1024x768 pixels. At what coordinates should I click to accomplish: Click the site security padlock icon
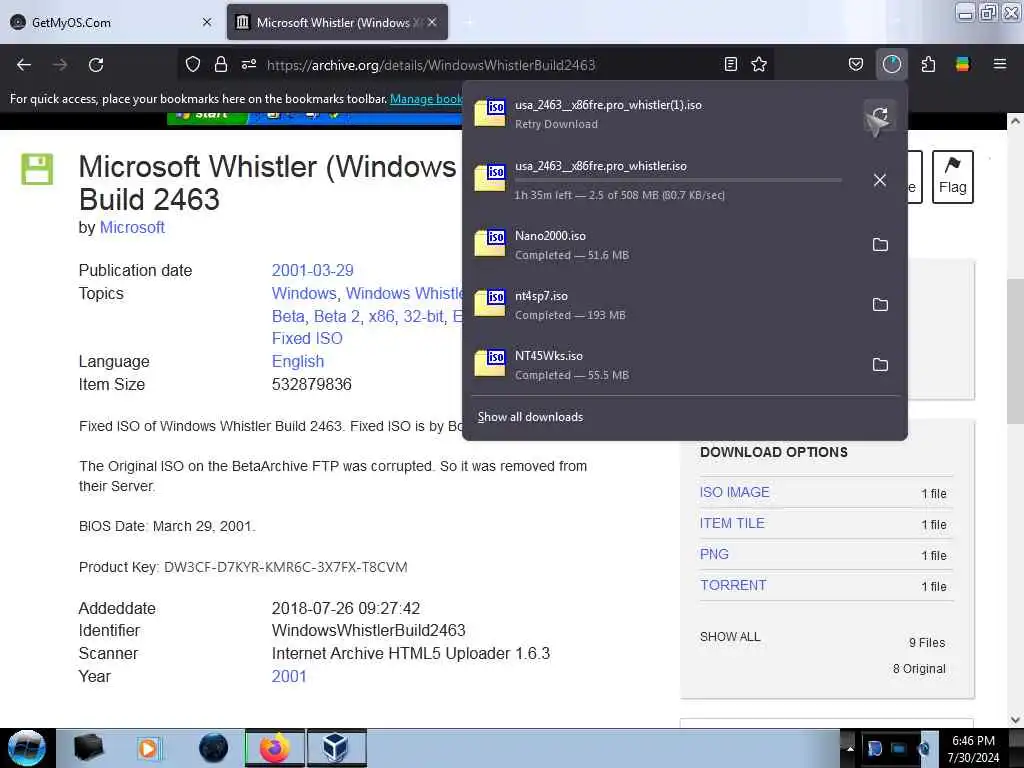tap(221, 65)
